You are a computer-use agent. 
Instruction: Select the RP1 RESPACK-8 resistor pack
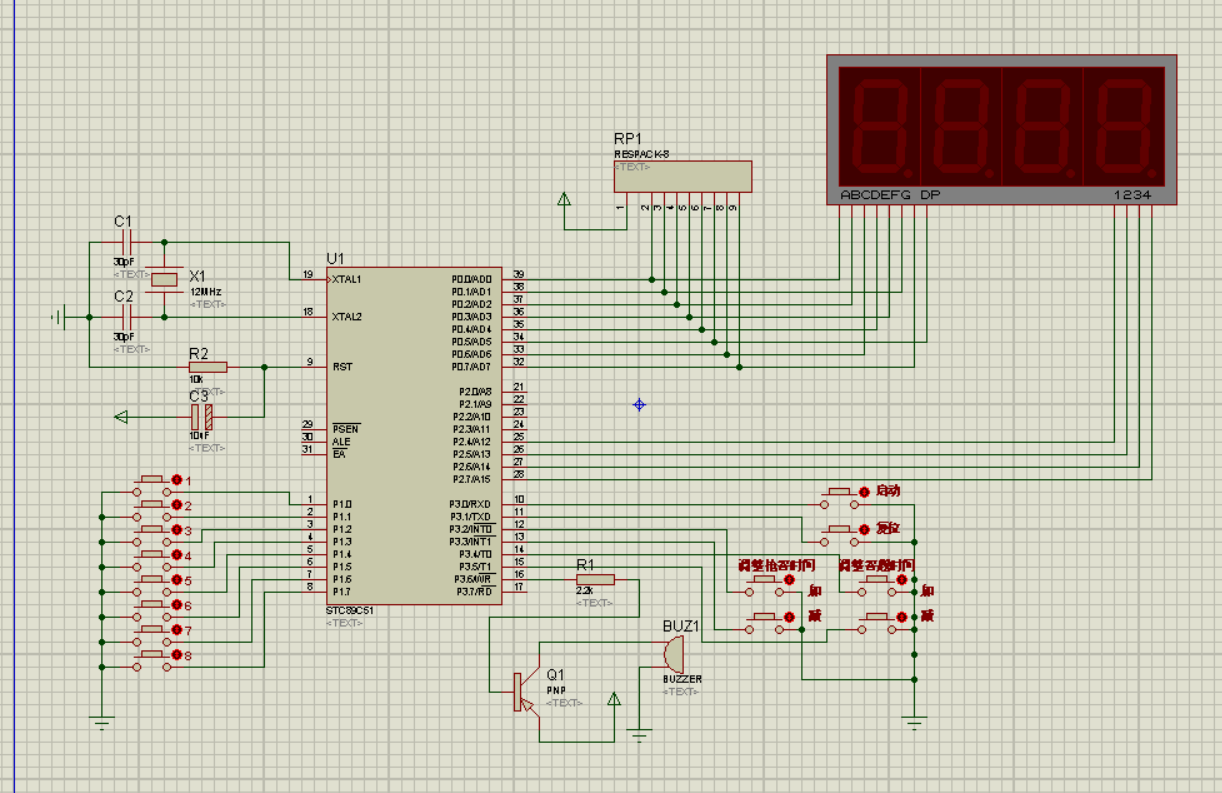pyautogui.click(x=682, y=177)
